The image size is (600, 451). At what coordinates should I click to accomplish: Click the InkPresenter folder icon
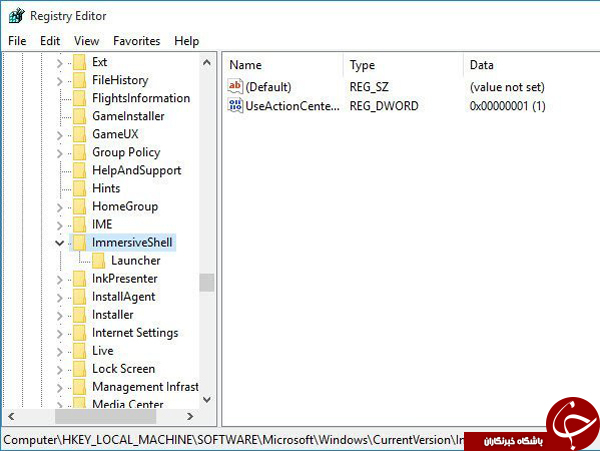coord(79,278)
